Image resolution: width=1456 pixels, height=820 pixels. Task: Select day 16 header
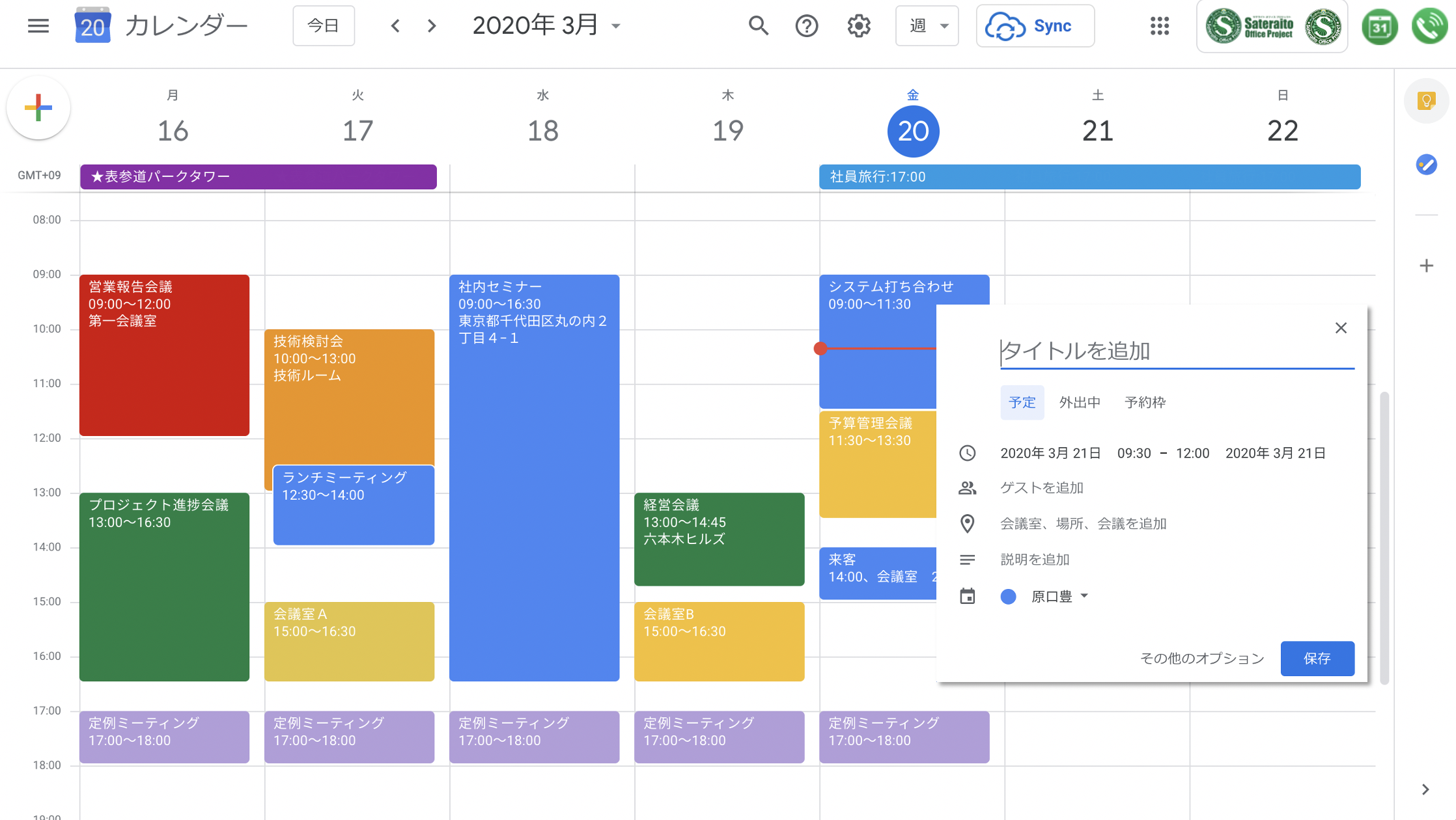(x=173, y=131)
